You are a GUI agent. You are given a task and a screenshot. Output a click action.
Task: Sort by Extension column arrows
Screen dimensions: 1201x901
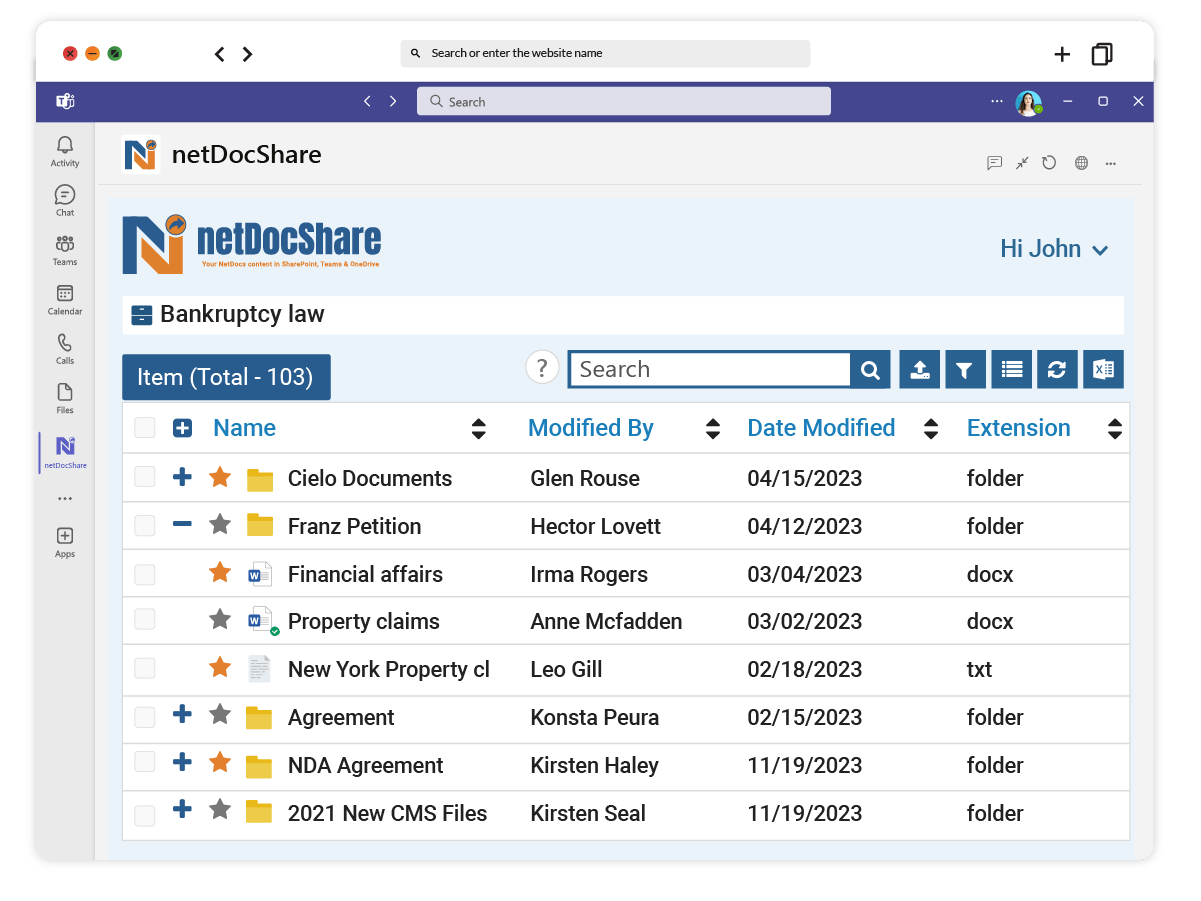pyautogui.click(x=1115, y=429)
